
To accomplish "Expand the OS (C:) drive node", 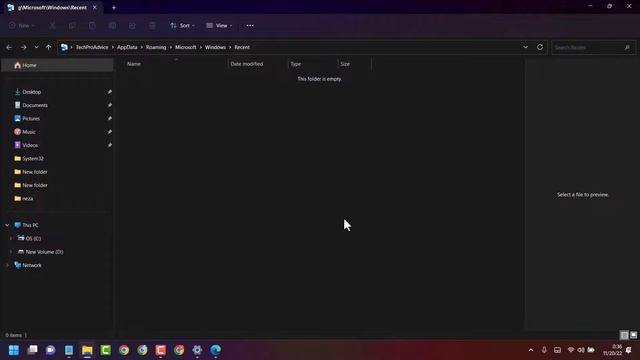I will click(x=11, y=238).
